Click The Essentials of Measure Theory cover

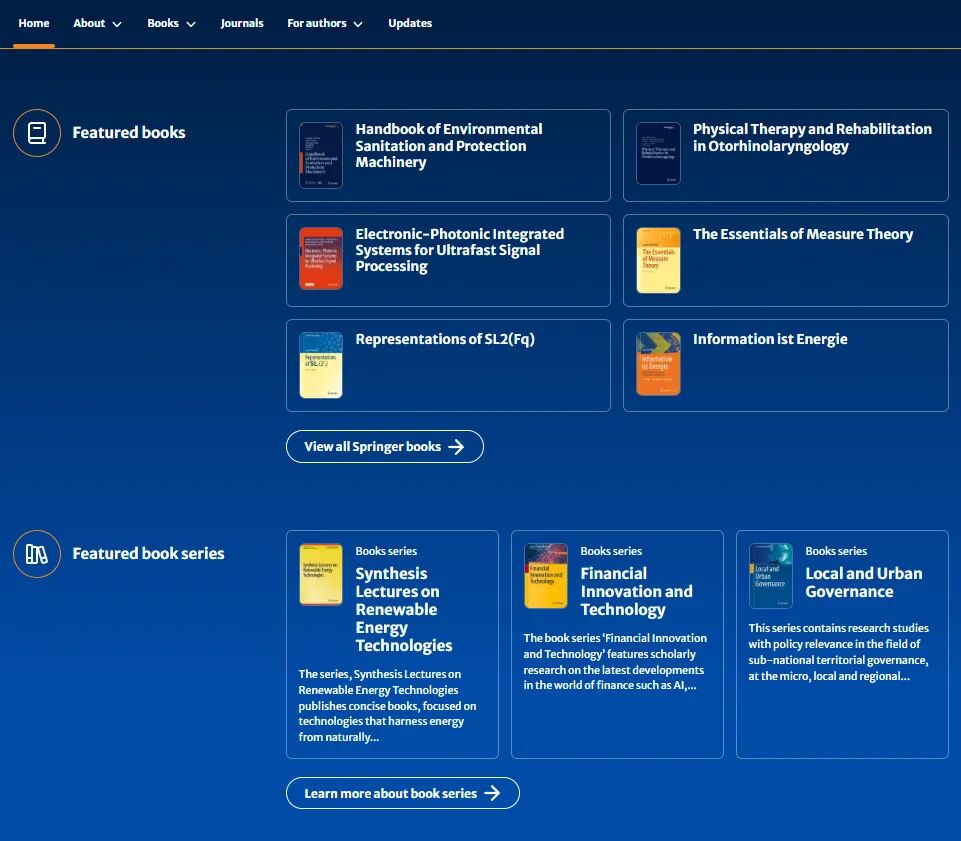pos(658,261)
